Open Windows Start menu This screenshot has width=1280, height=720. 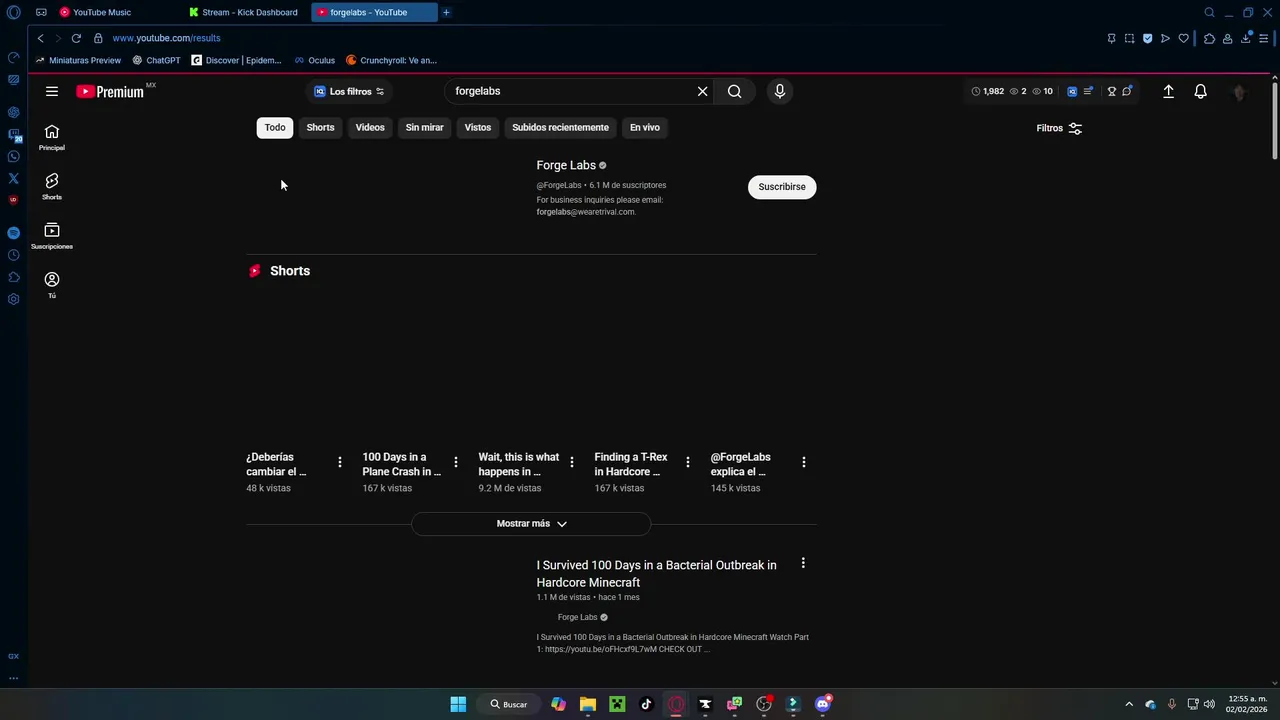click(x=458, y=704)
